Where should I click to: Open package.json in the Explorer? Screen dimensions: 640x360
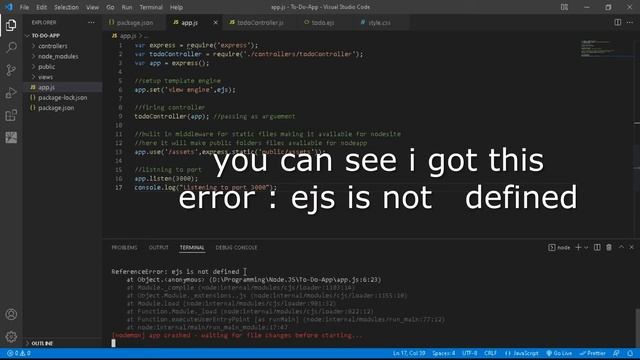56,108
